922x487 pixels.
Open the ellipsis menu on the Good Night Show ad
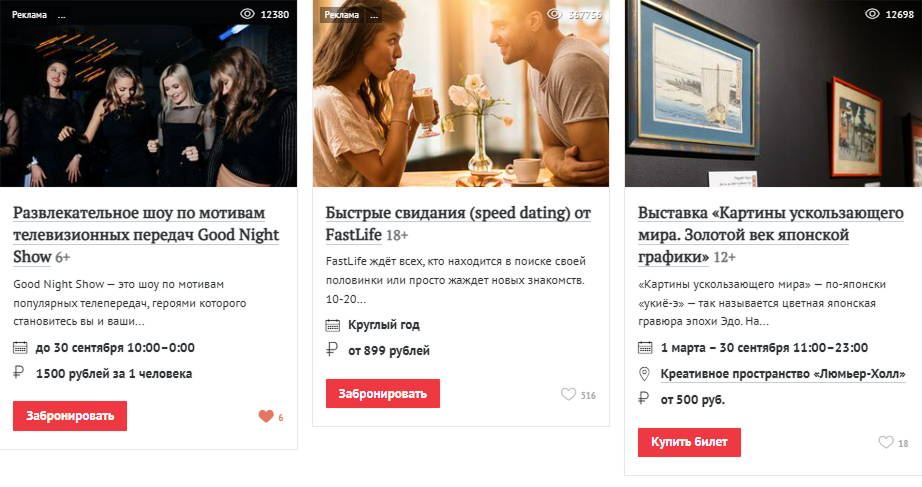[62, 16]
